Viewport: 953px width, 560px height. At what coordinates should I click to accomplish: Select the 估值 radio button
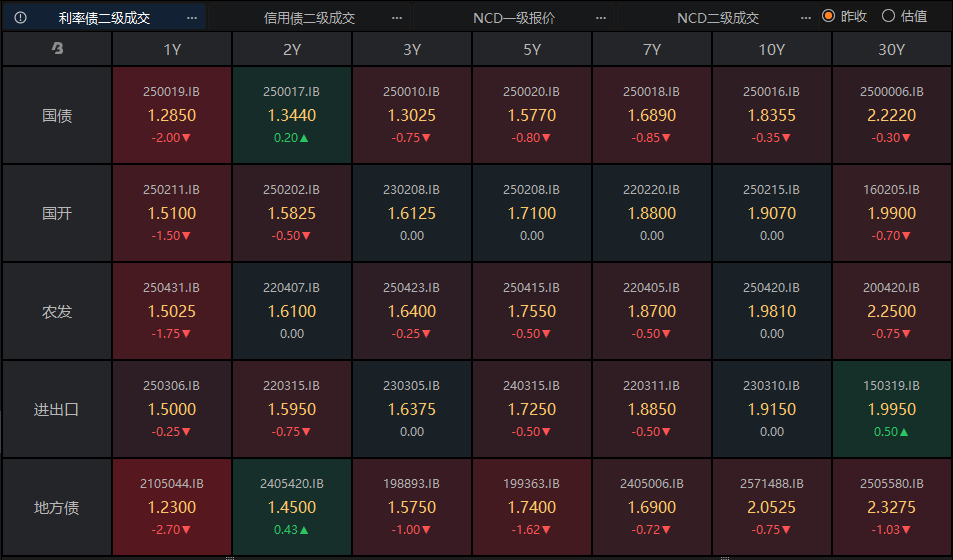coord(888,16)
